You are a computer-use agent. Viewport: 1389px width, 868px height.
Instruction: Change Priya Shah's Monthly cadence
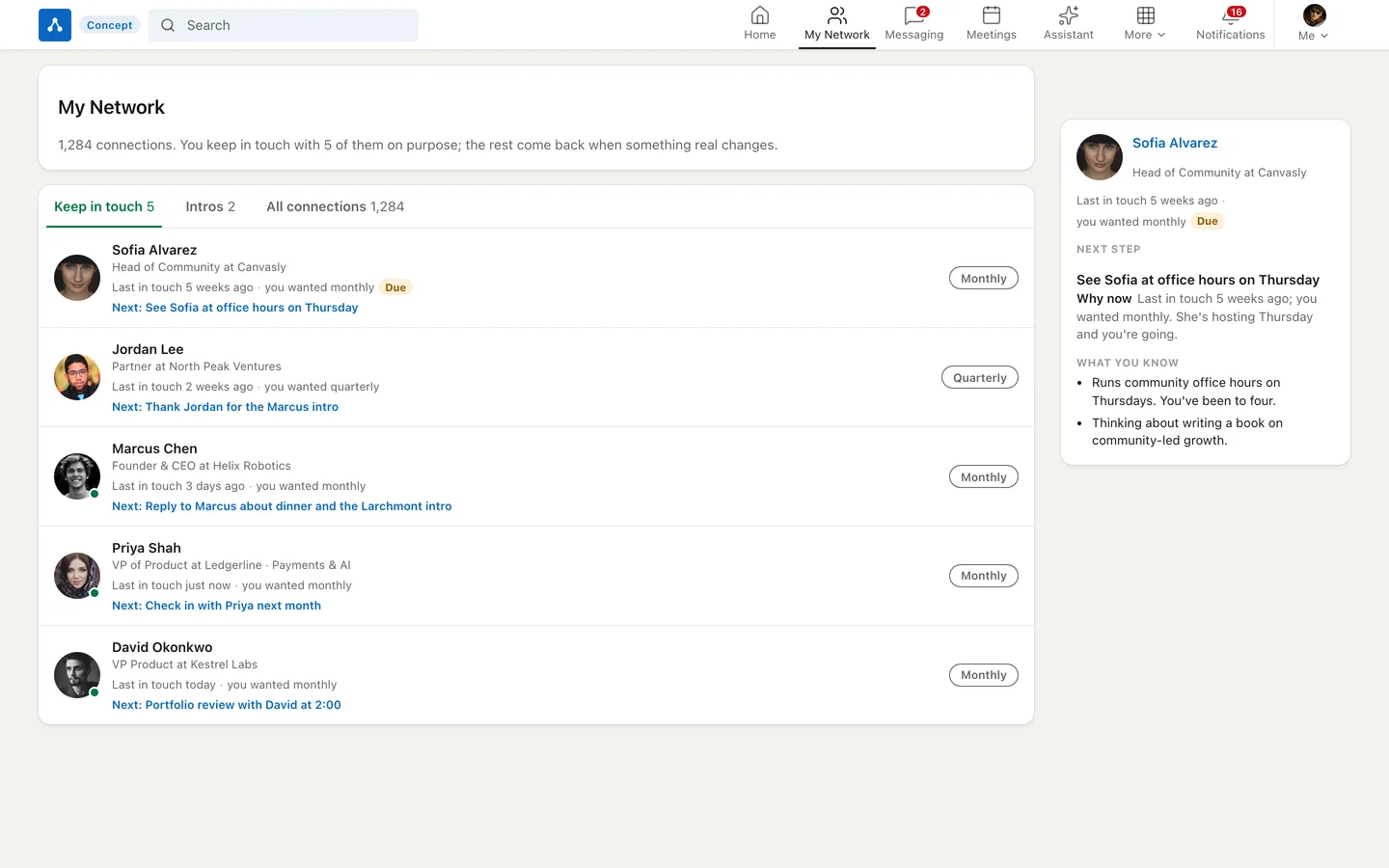pyautogui.click(x=984, y=576)
